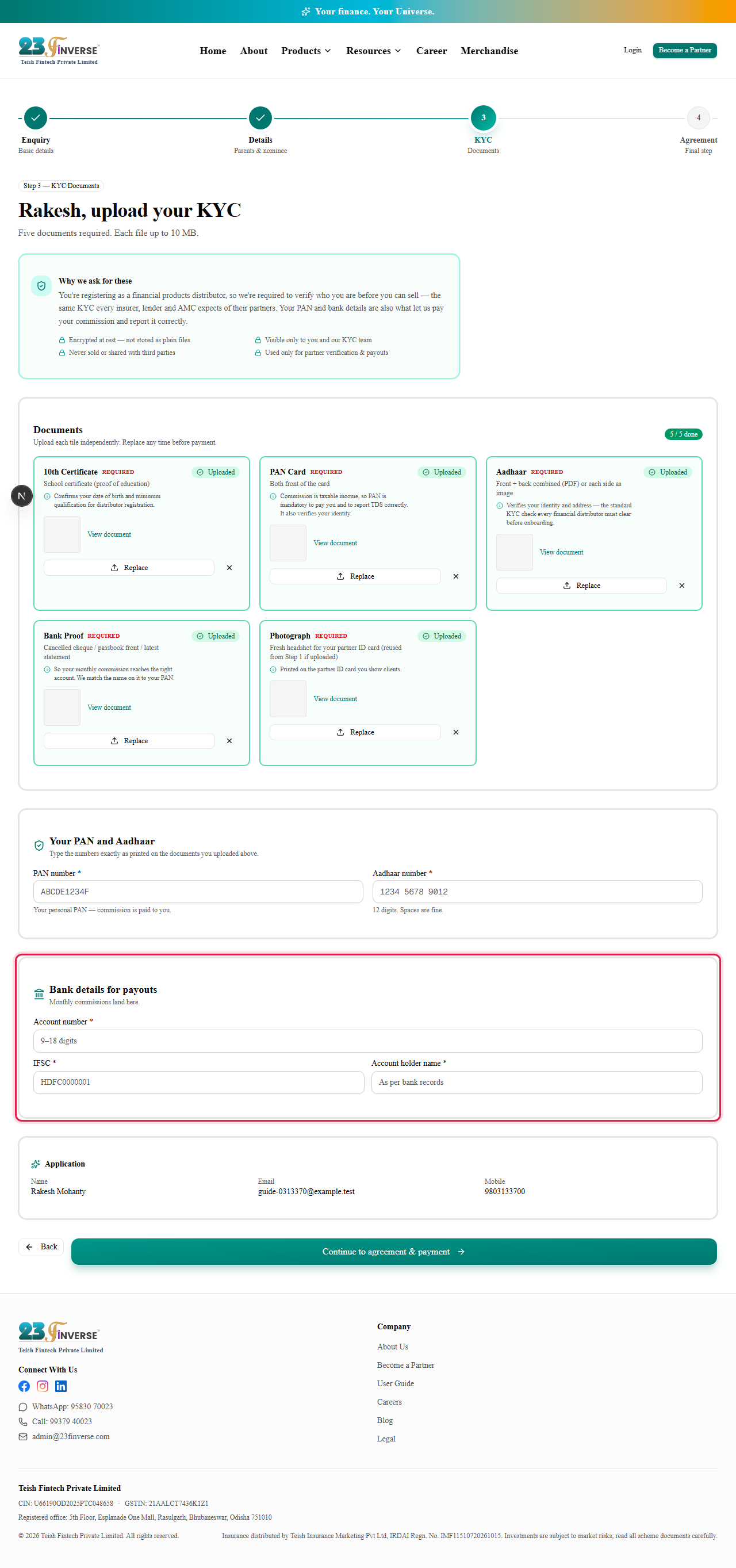736x1568 pixels.
Task: Click the Back button
Action: pyautogui.click(x=41, y=1247)
